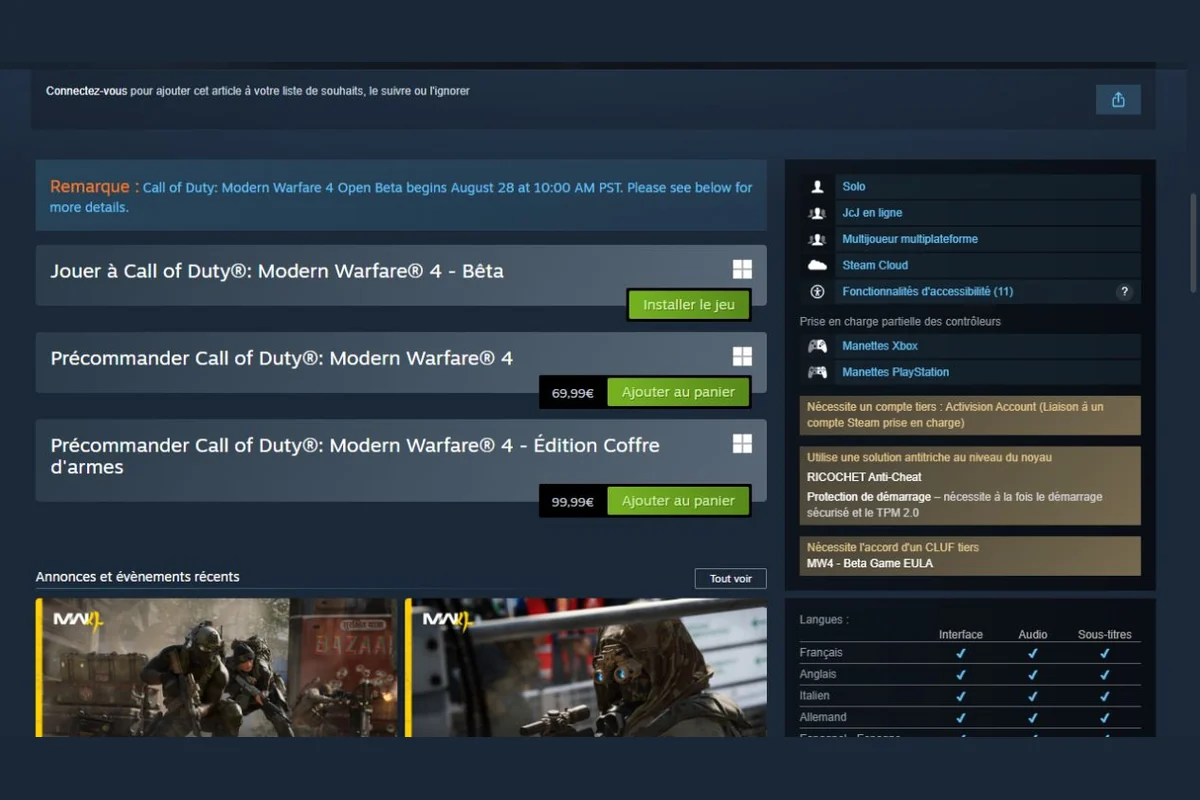The image size is (1200, 800).
Task: Click the Multijoueur multiplateforme icon
Action: point(818,239)
